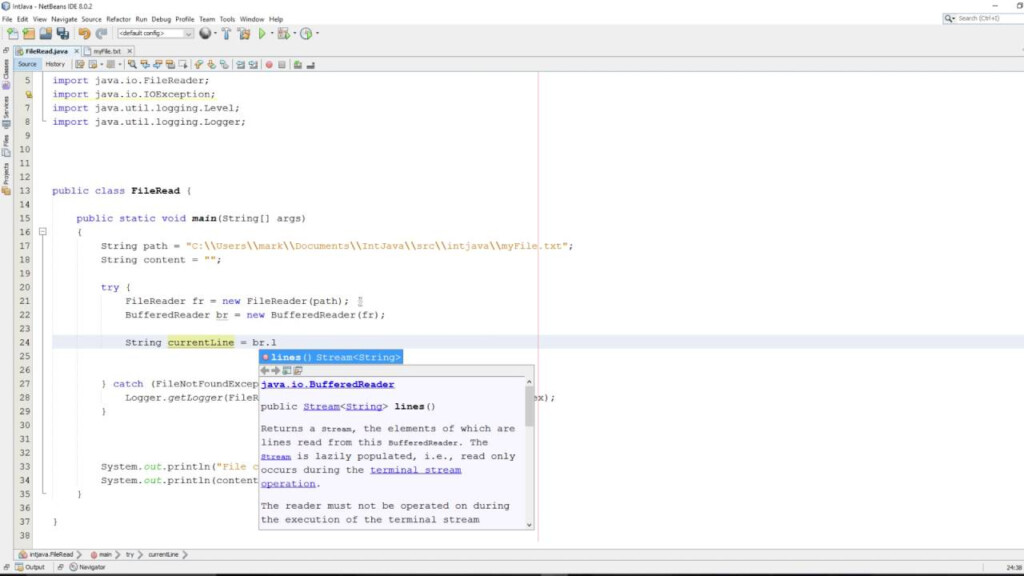The width and height of the screenshot is (1024, 576).
Task: Open Javadoc in external browser icon
Action: [287, 370]
